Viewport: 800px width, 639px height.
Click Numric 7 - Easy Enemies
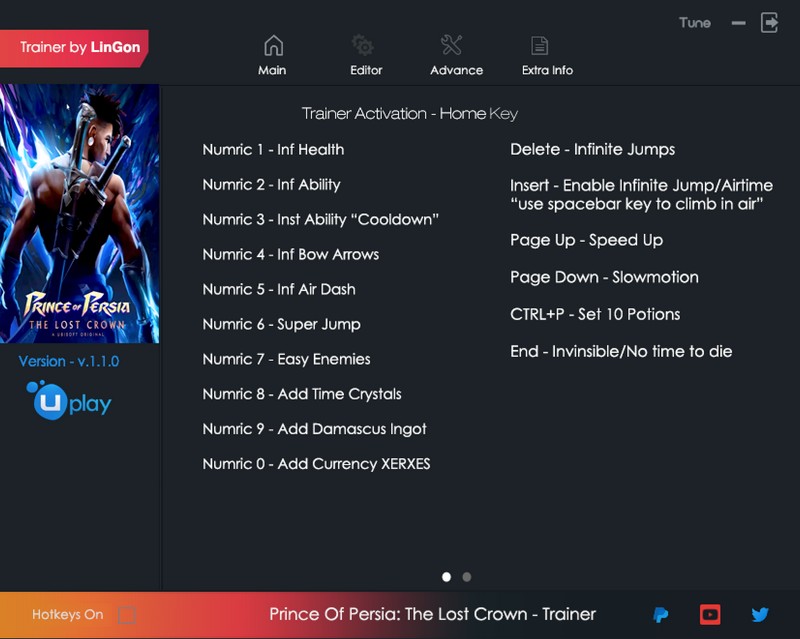287,359
